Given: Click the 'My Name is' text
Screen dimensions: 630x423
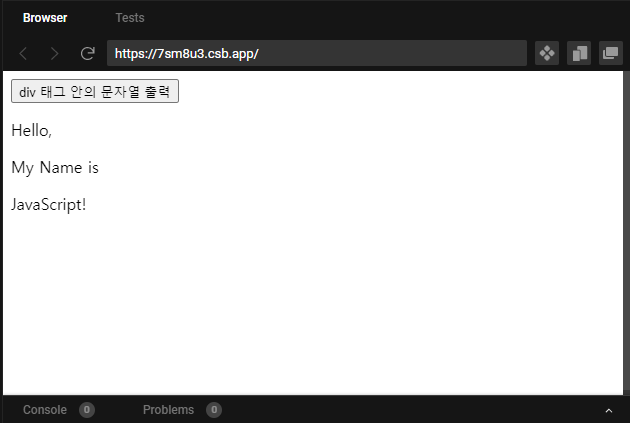Looking at the screenshot, I should click(x=55, y=168).
